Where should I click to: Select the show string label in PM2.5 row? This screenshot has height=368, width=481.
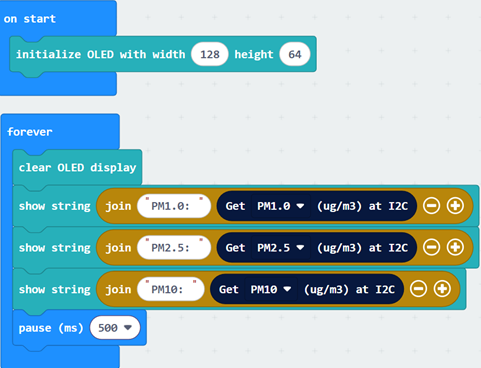click(54, 248)
